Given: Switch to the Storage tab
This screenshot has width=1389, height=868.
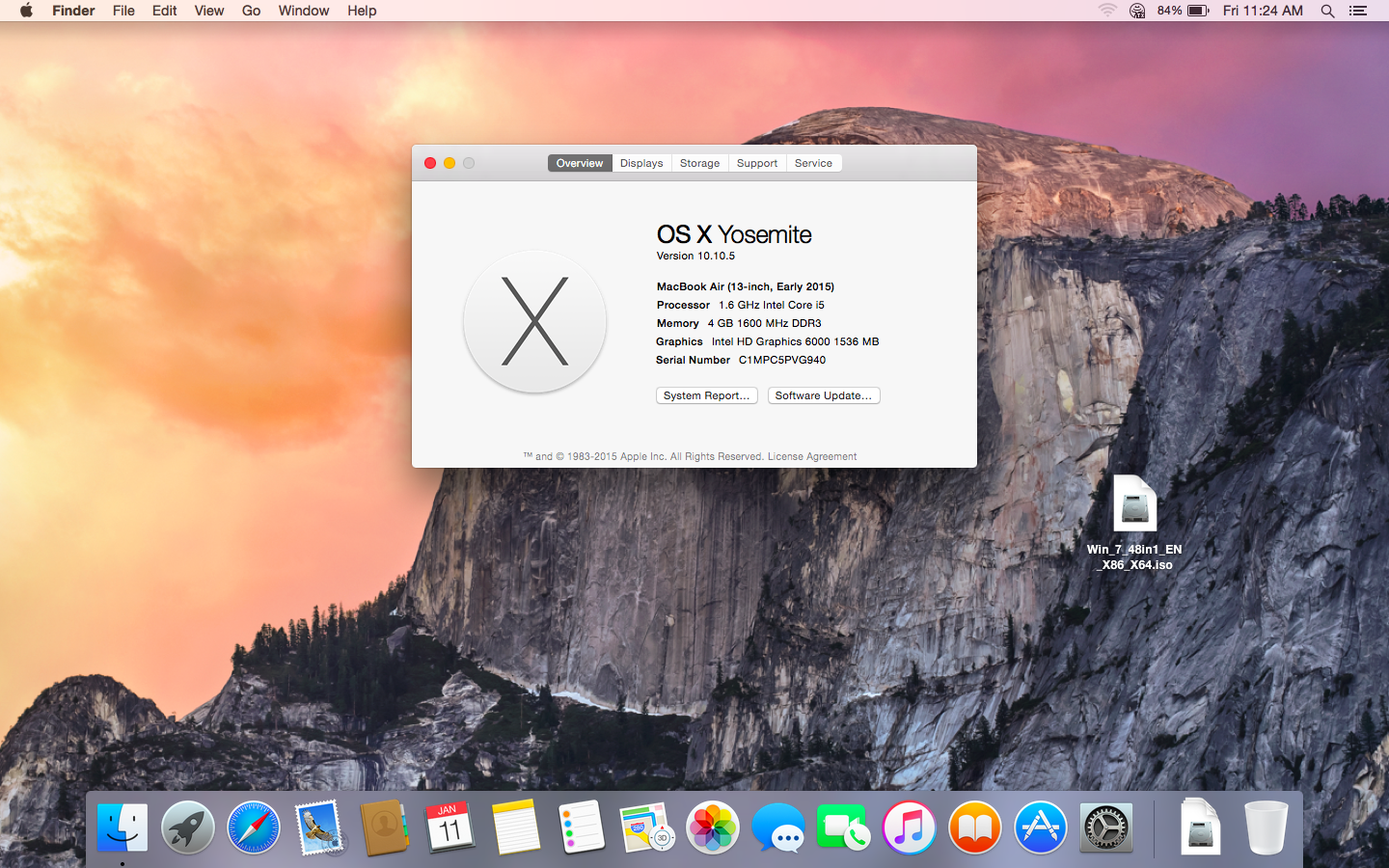Looking at the screenshot, I should tap(699, 163).
